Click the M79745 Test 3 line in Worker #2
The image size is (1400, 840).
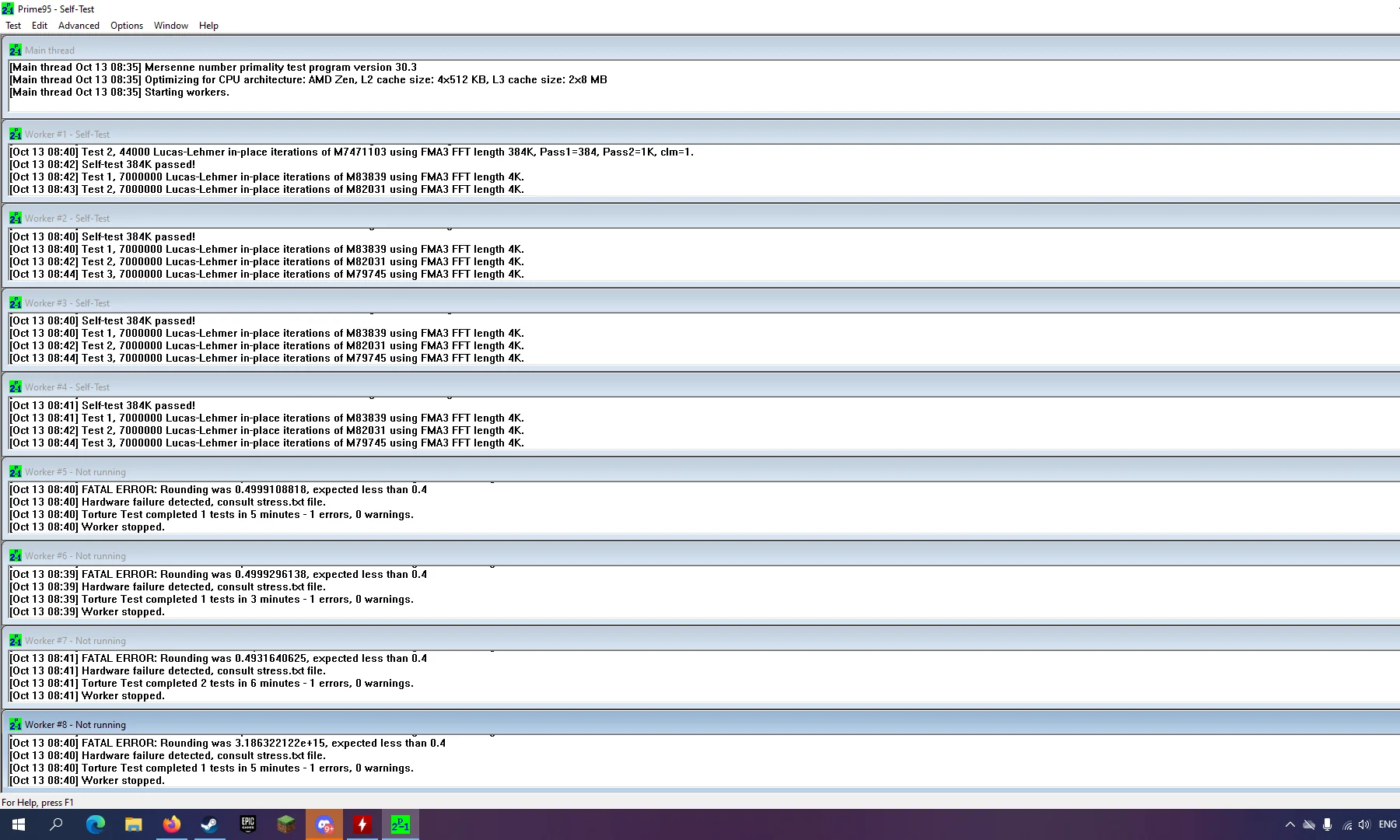coord(267,274)
